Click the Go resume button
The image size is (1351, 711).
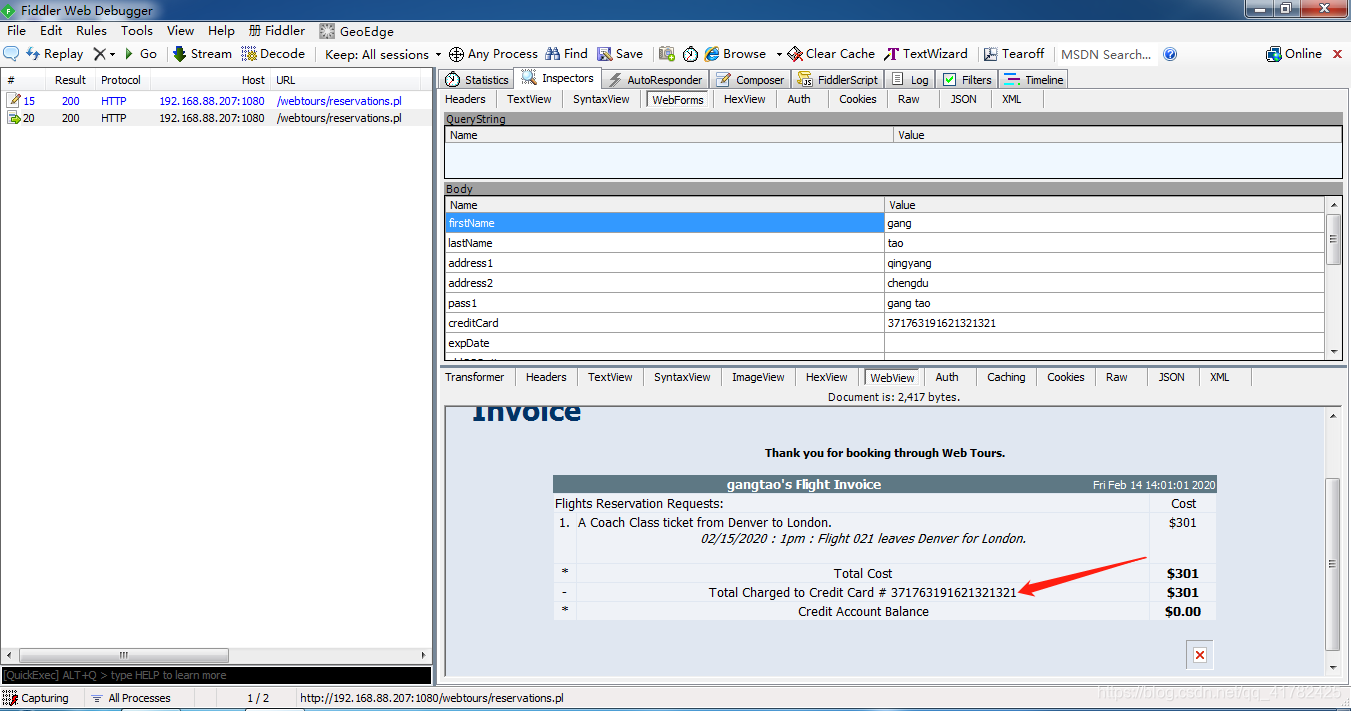[x=141, y=54]
